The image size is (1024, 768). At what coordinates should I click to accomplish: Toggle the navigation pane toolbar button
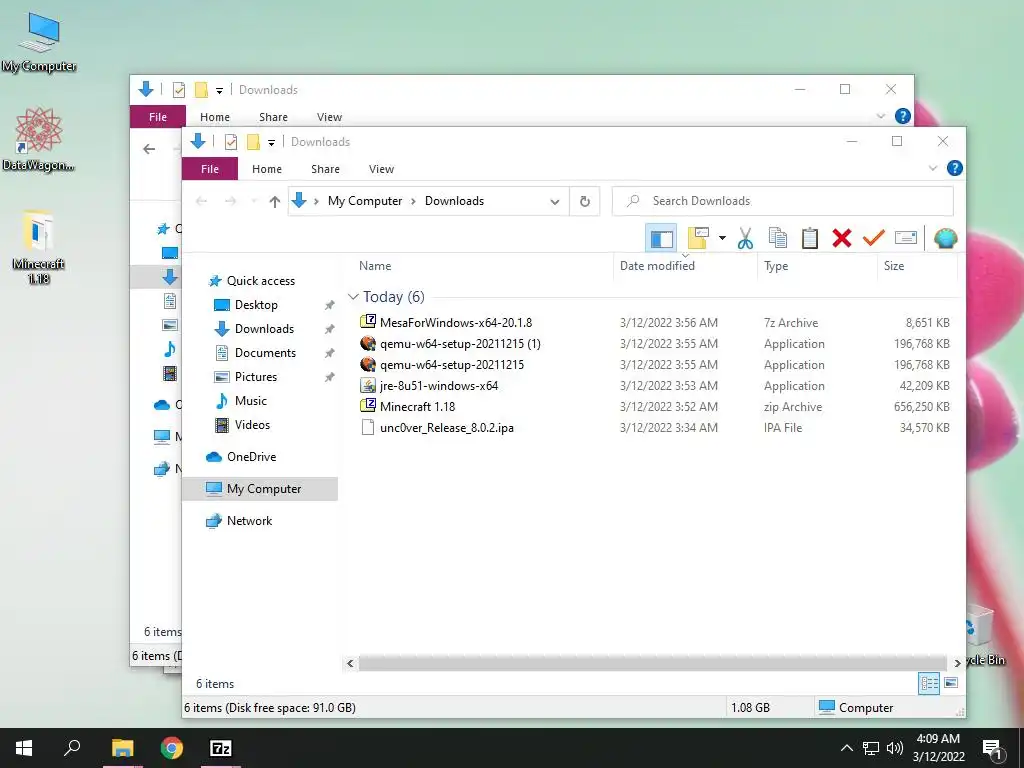(661, 238)
